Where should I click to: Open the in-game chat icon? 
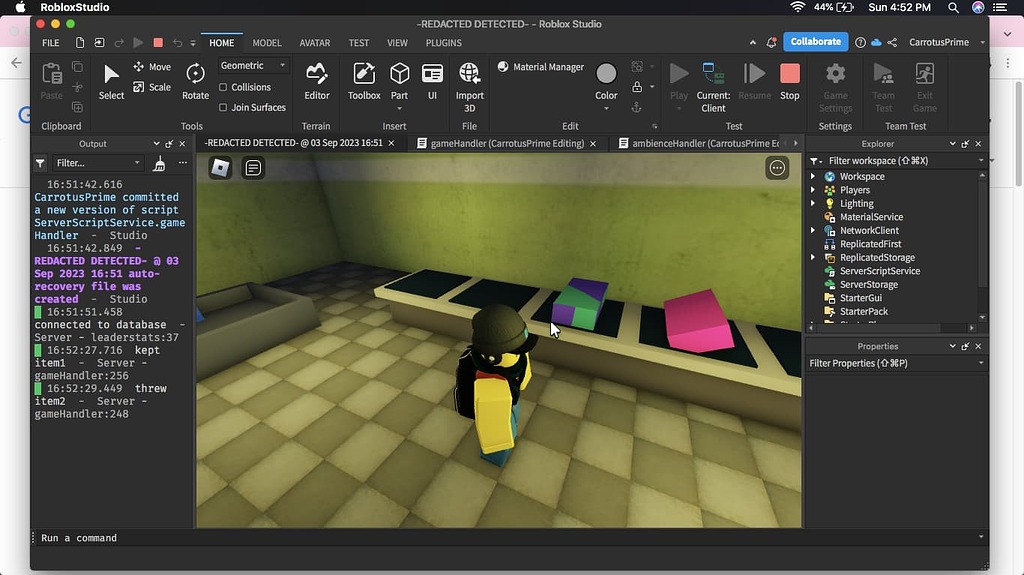(254, 168)
